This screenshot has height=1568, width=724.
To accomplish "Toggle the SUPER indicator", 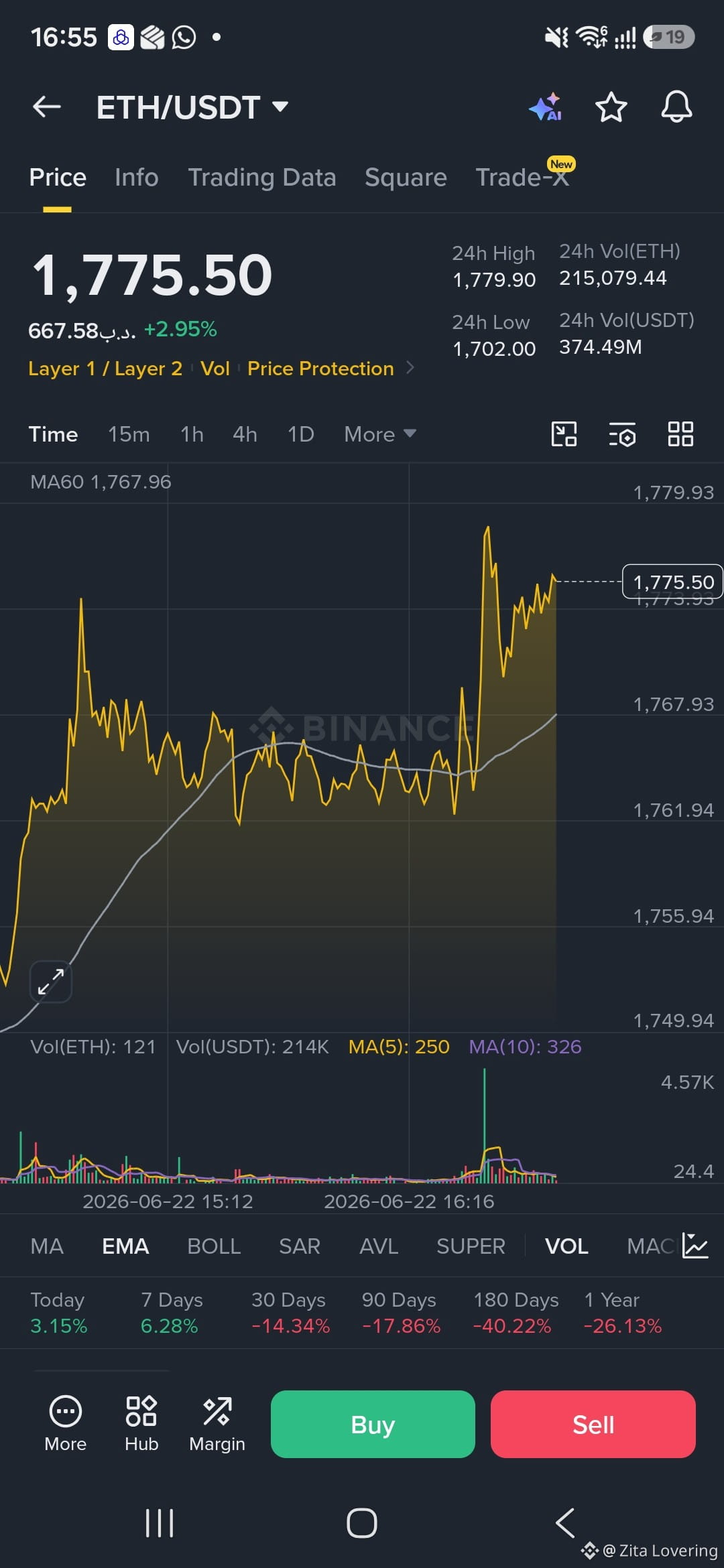I will pos(471,1246).
